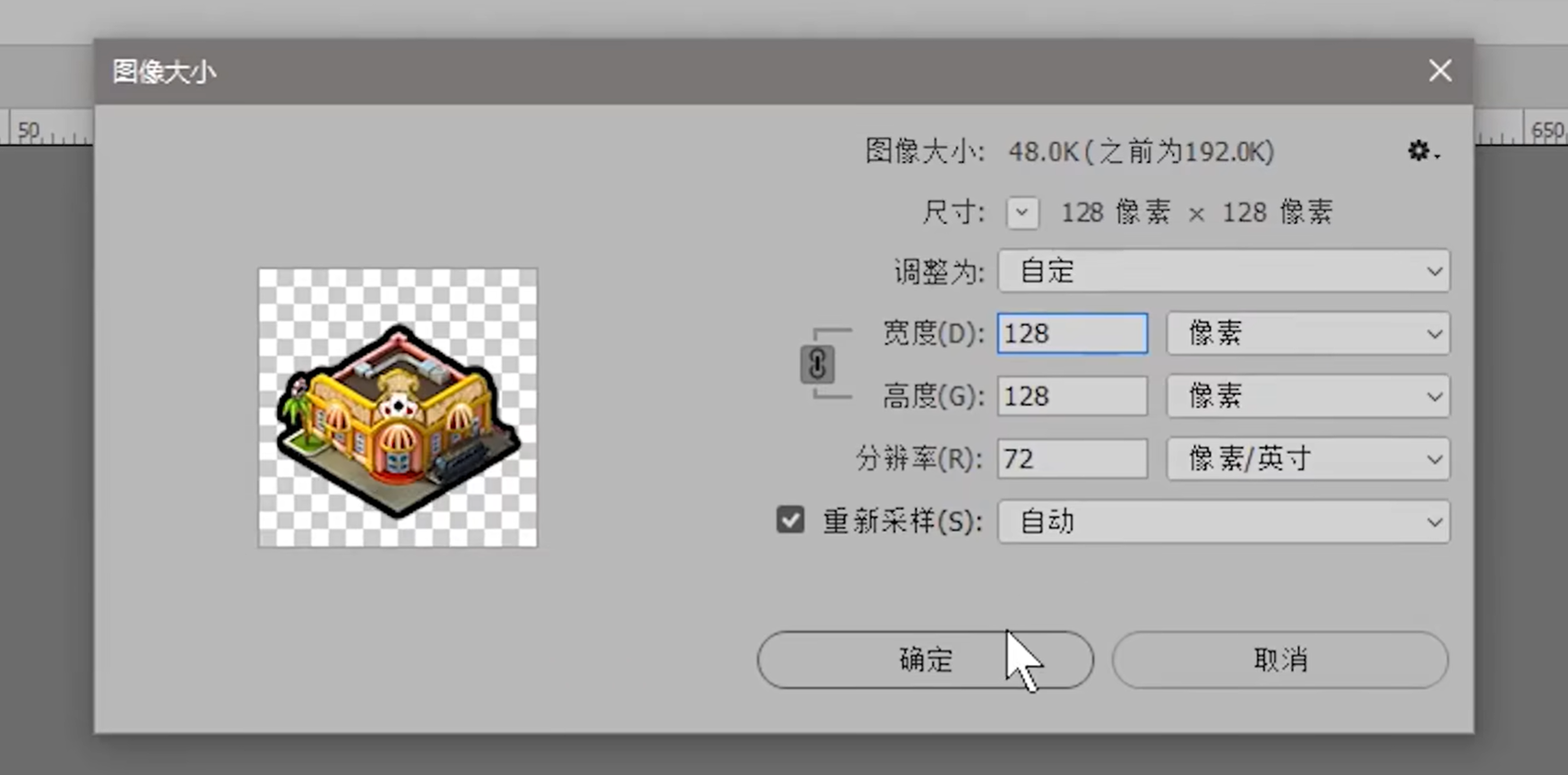Click the 宽度 width input field
Image resolution: width=1568 pixels, height=775 pixels.
1073,333
